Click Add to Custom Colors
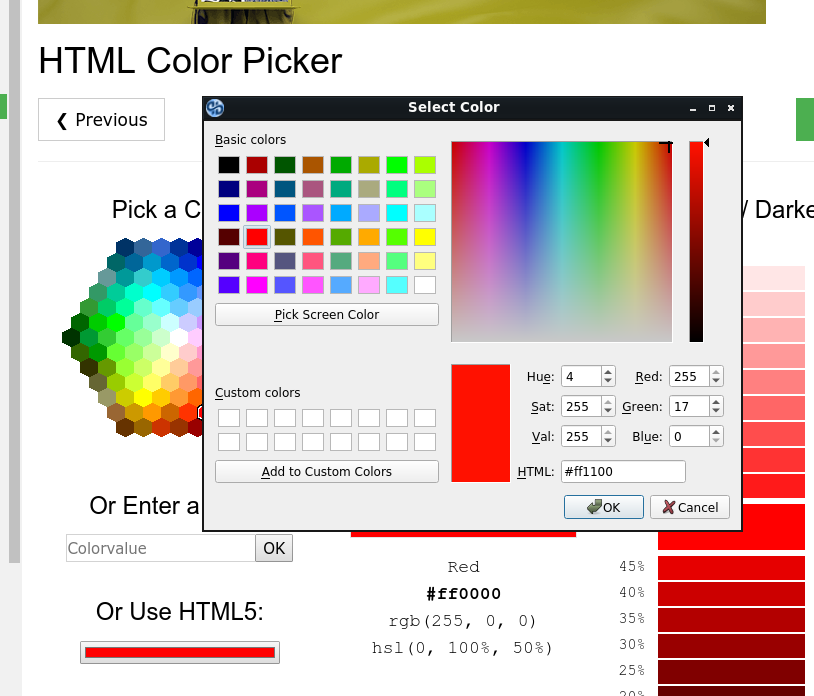 coord(326,471)
